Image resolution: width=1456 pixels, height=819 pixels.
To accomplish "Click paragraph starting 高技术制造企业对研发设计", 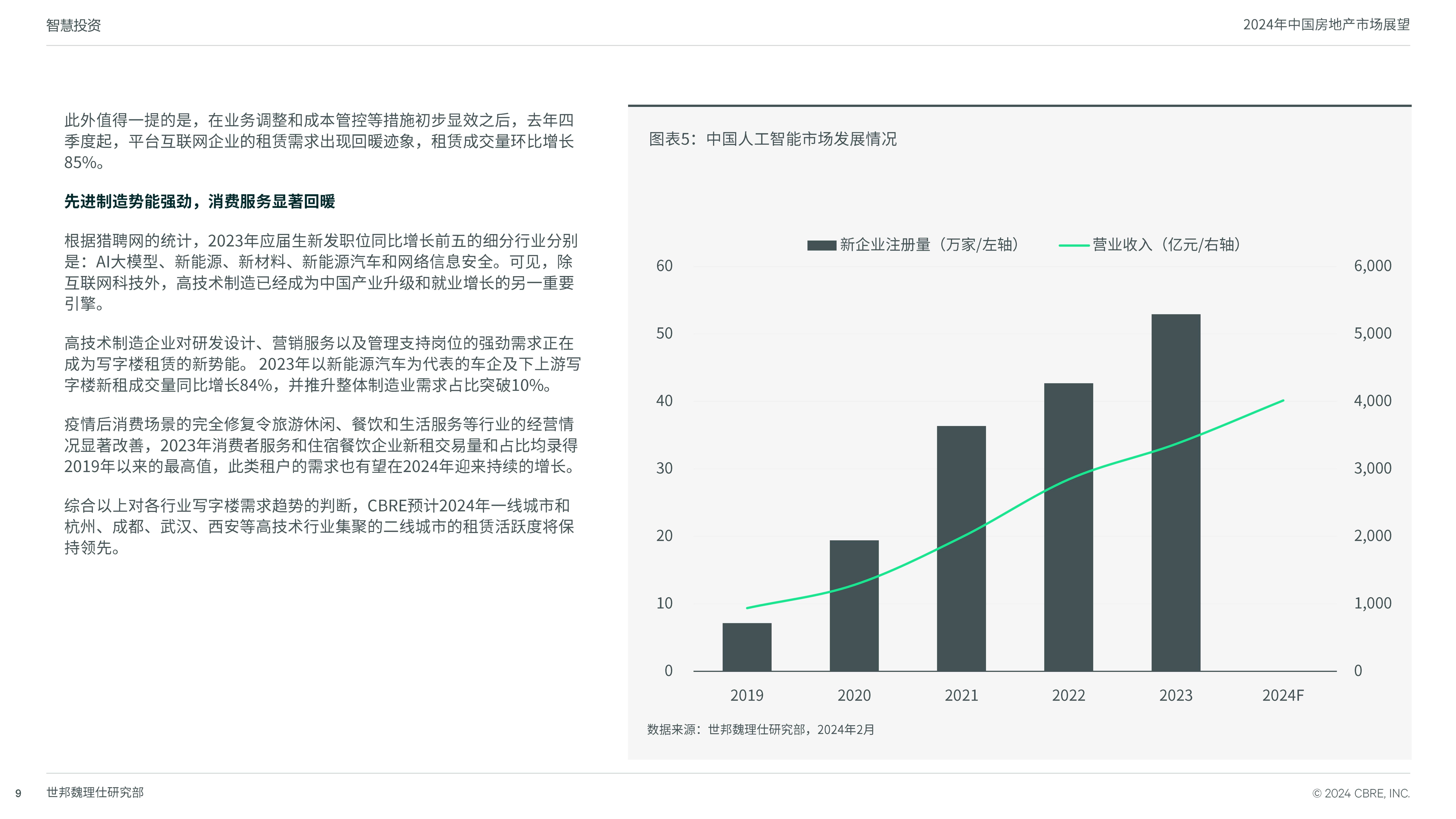I will click(323, 364).
